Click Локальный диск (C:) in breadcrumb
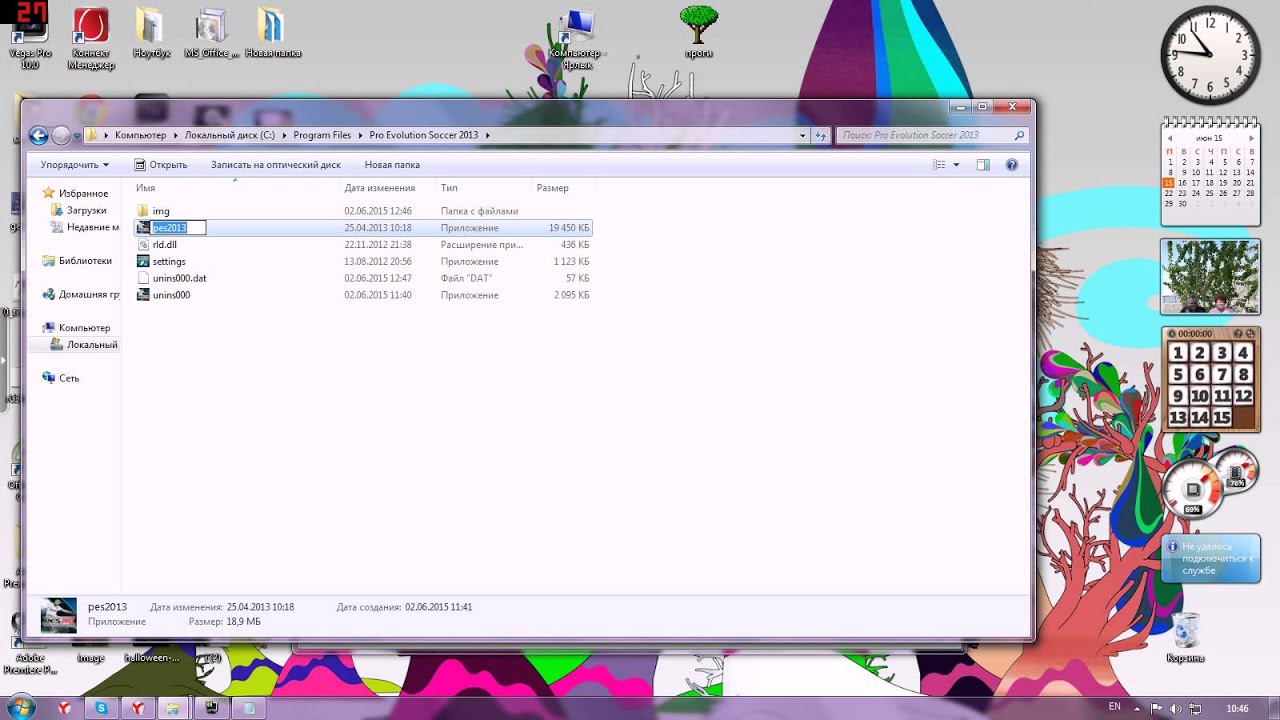Viewport: 1280px width, 720px height. [230, 135]
